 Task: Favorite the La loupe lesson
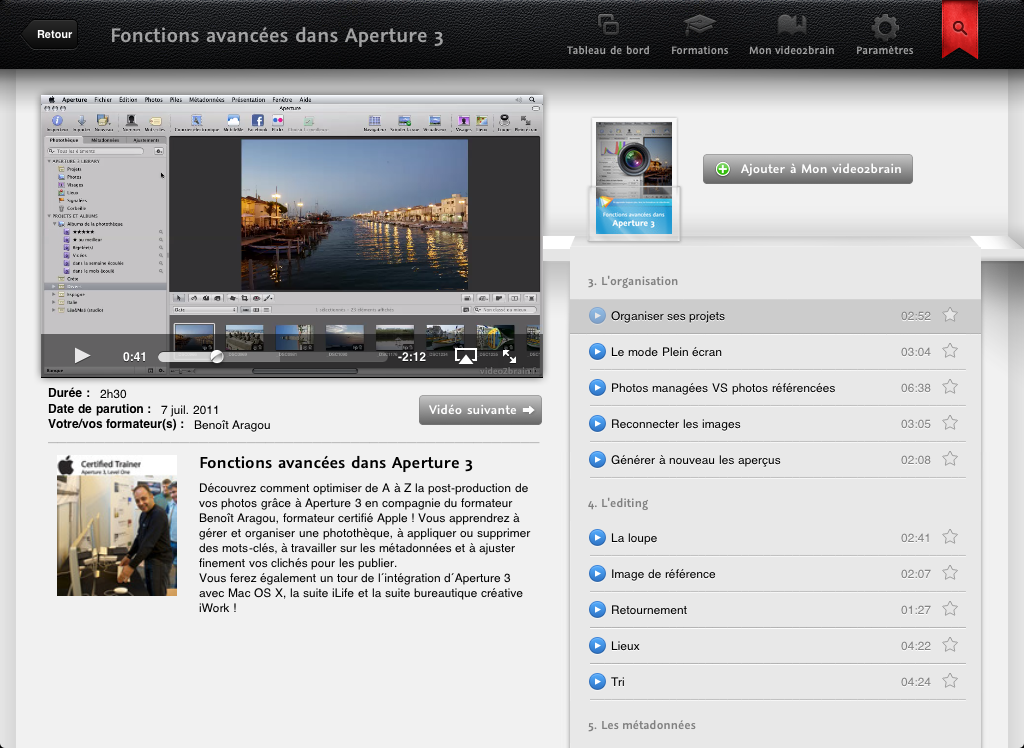click(950, 537)
